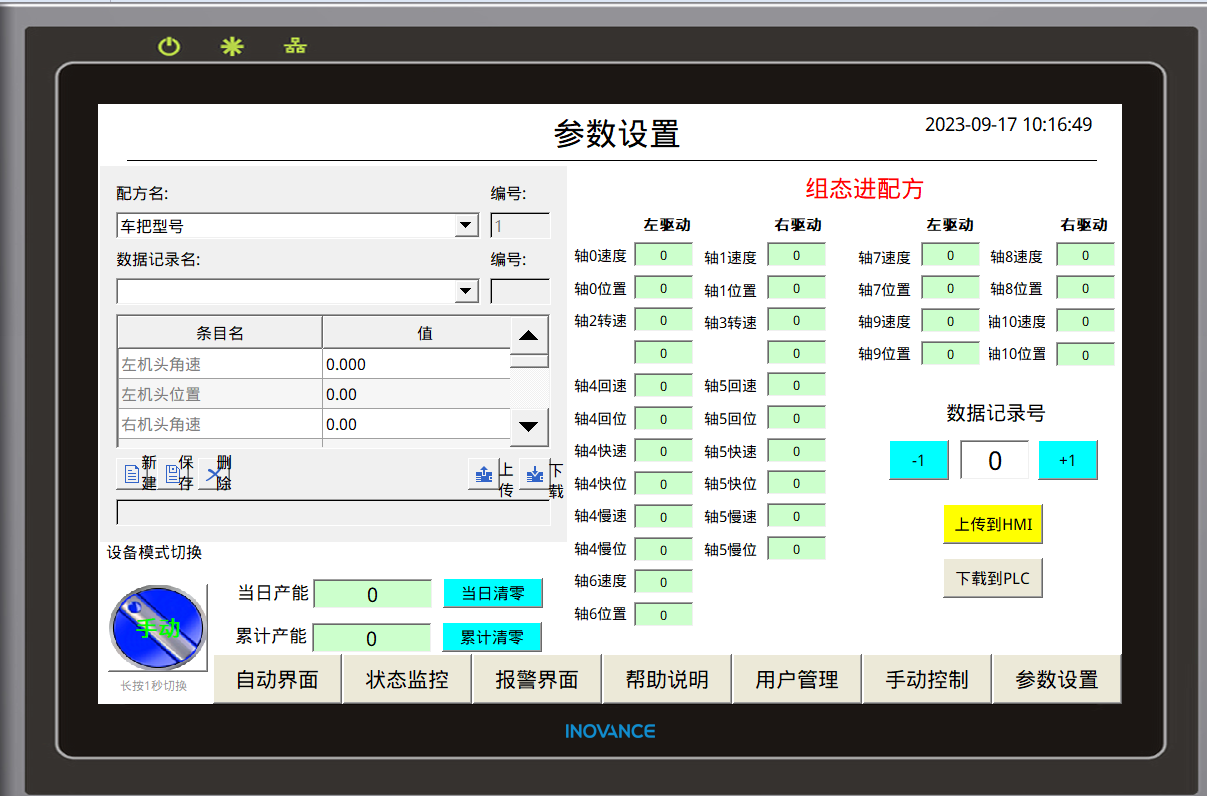Click the network status icon on bezel
Viewport: 1207px width, 796px height.
tap(295, 46)
